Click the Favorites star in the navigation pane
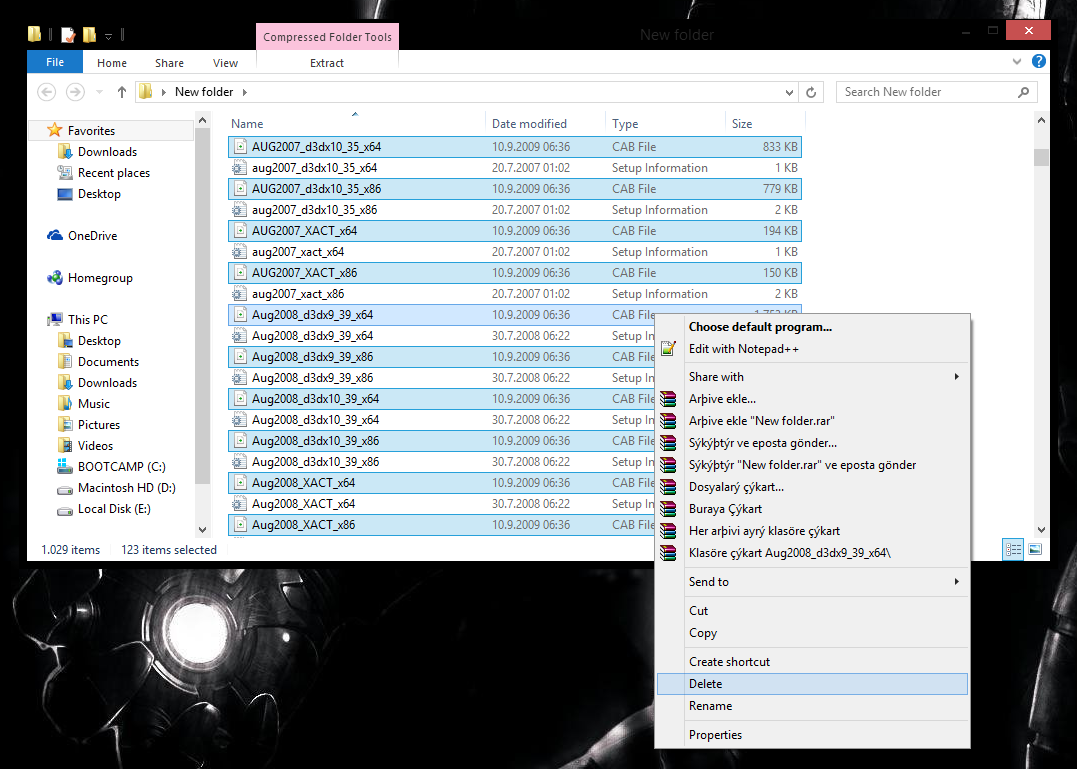 pyautogui.click(x=57, y=130)
